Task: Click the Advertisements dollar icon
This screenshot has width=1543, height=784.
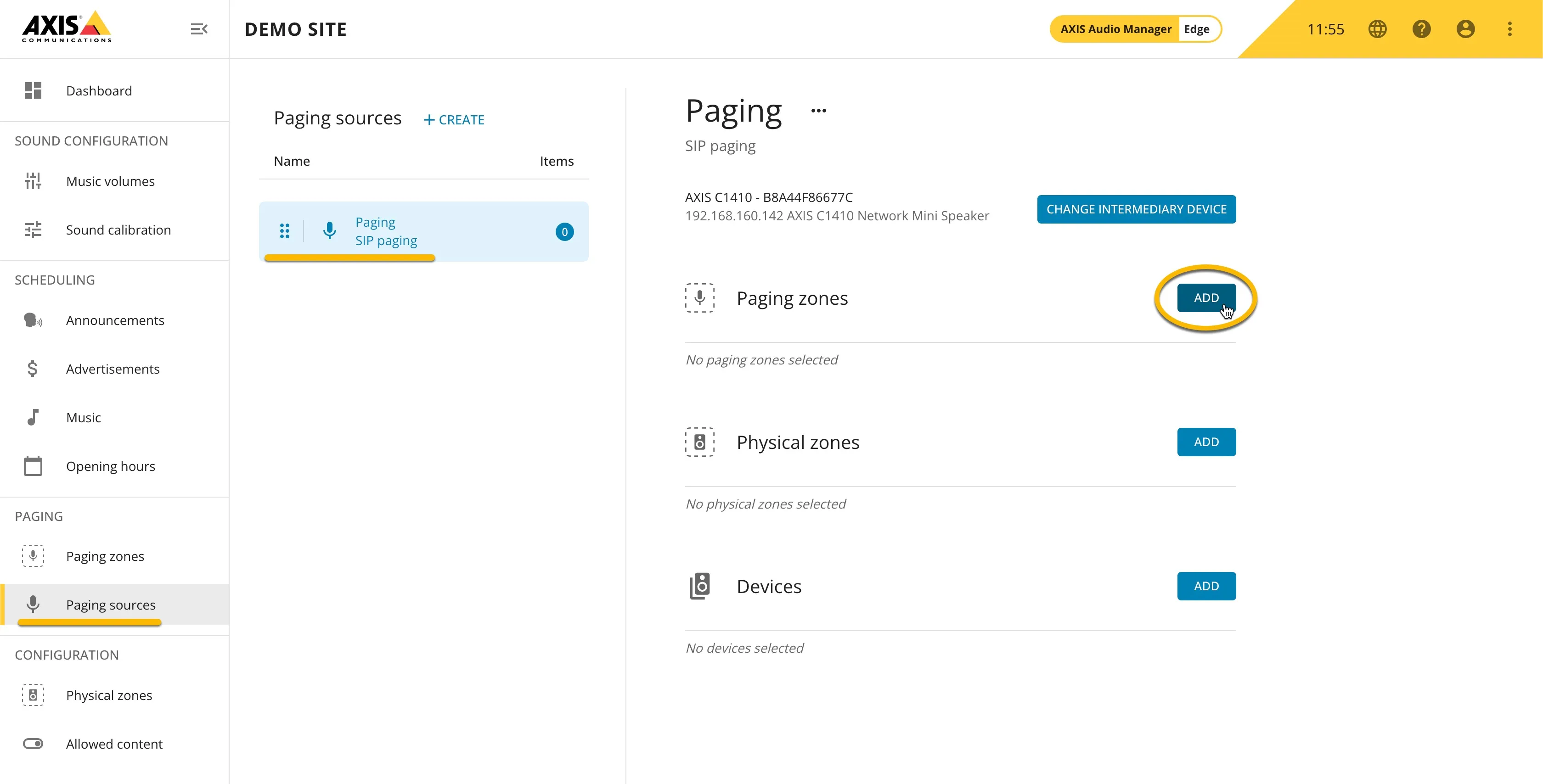Action: (x=33, y=369)
